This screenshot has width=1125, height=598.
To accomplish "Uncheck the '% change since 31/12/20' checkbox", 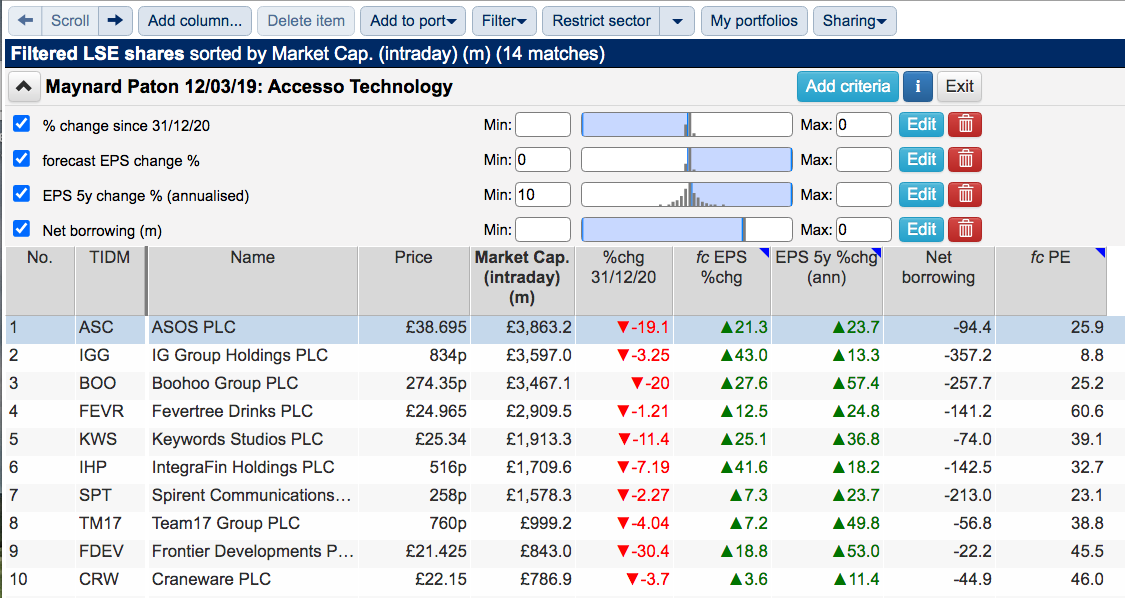I will click(22, 124).
